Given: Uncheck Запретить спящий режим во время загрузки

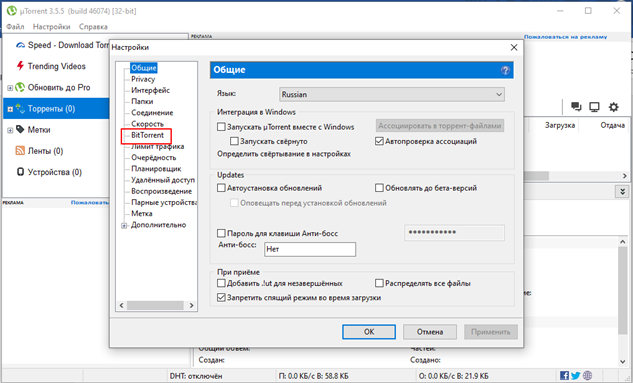Looking at the screenshot, I should pyautogui.click(x=221, y=298).
